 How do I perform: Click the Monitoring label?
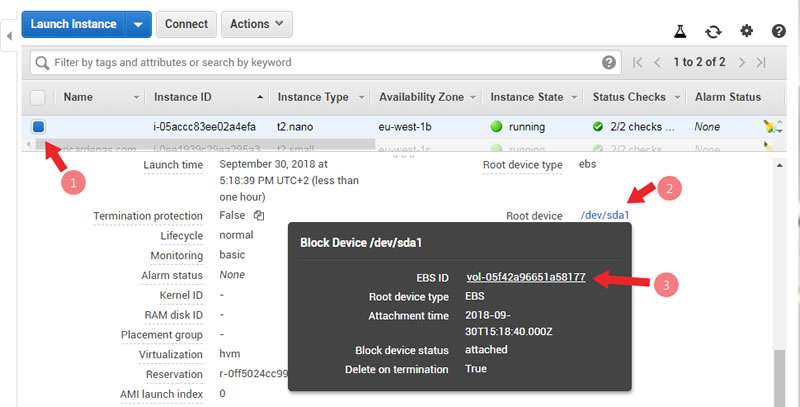[x=177, y=256]
